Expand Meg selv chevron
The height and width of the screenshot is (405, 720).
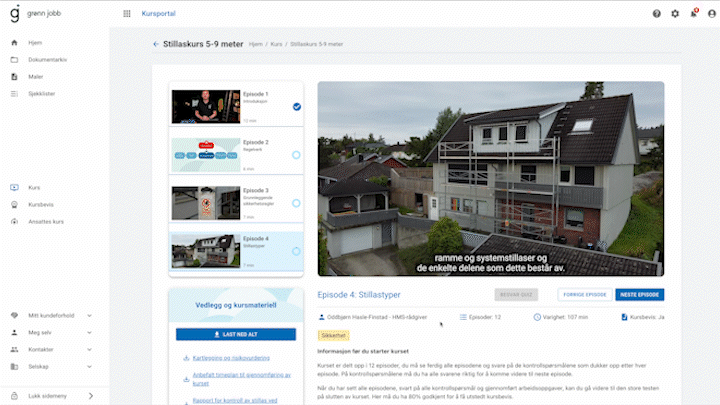point(90,332)
